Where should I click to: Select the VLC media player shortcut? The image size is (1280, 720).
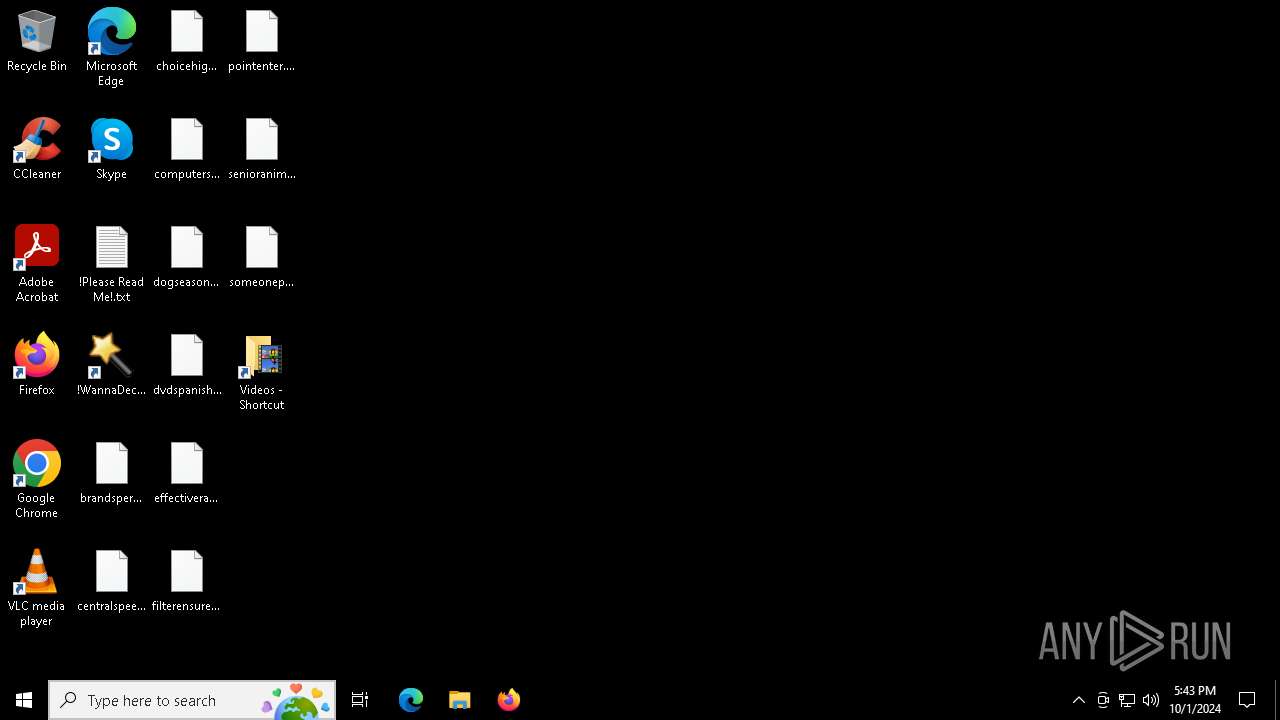click(37, 587)
